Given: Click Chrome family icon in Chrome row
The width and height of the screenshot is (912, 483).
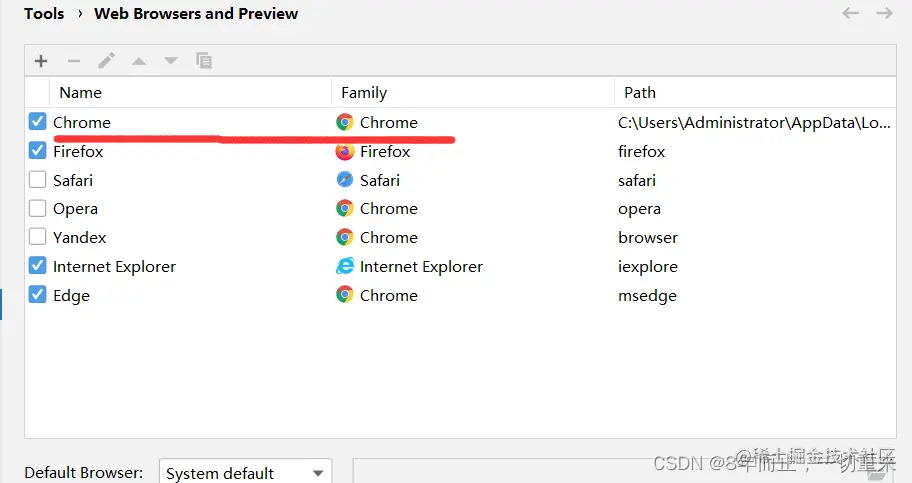Looking at the screenshot, I should pyautogui.click(x=345, y=122).
